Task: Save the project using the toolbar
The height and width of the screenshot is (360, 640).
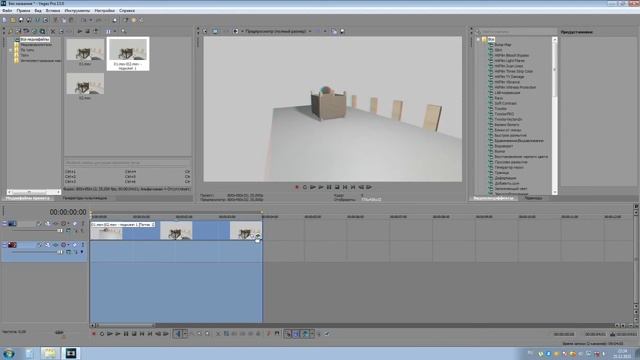Action: coord(21,20)
